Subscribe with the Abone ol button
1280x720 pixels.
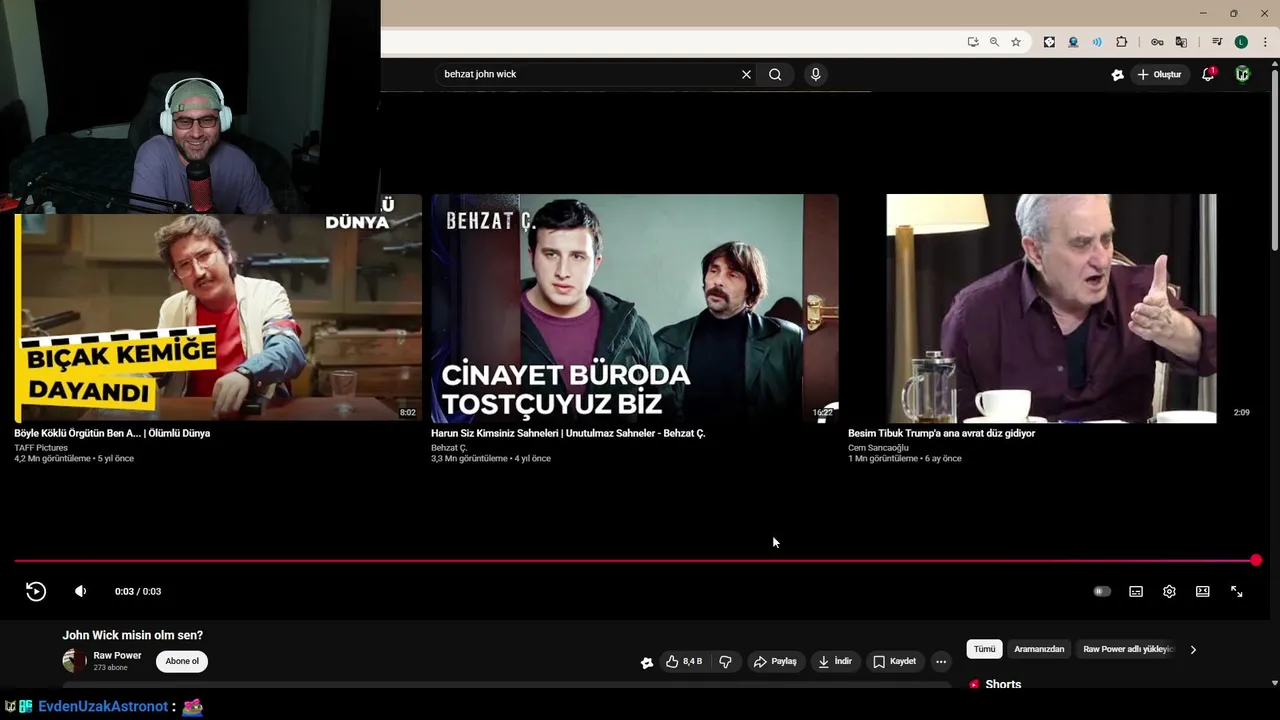pos(182,661)
